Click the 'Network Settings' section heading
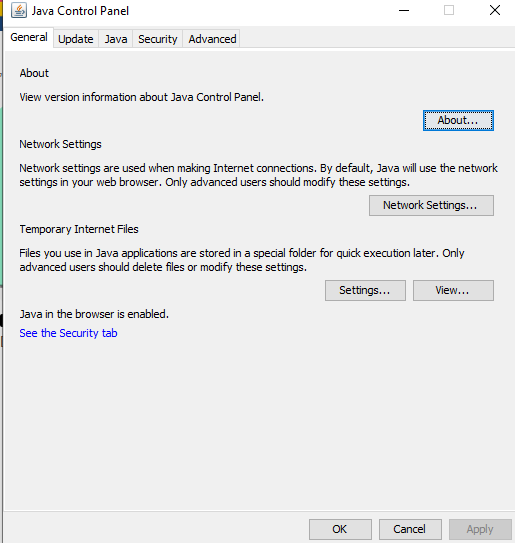515x543 pixels. click(60, 144)
